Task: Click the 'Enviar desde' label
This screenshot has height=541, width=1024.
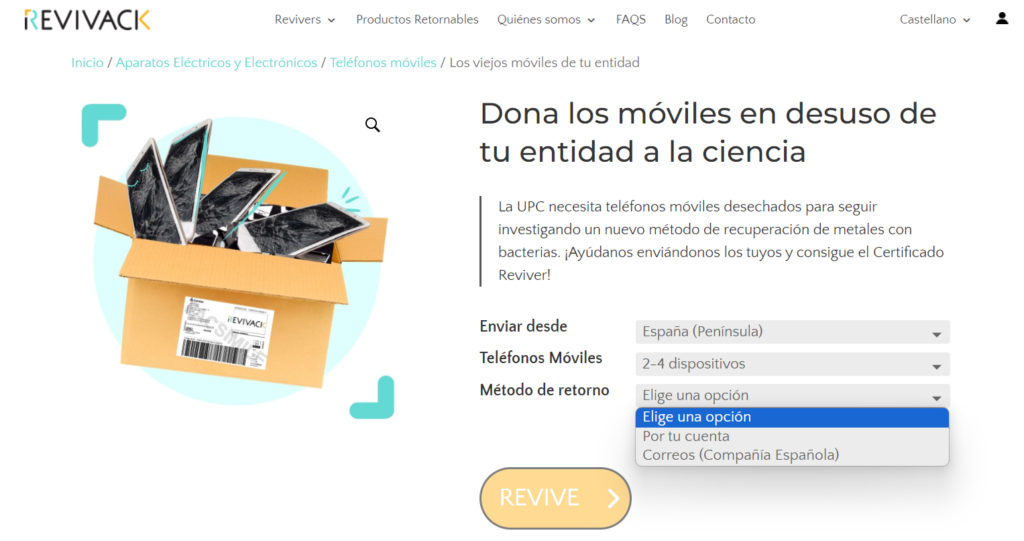Action: (523, 326)
